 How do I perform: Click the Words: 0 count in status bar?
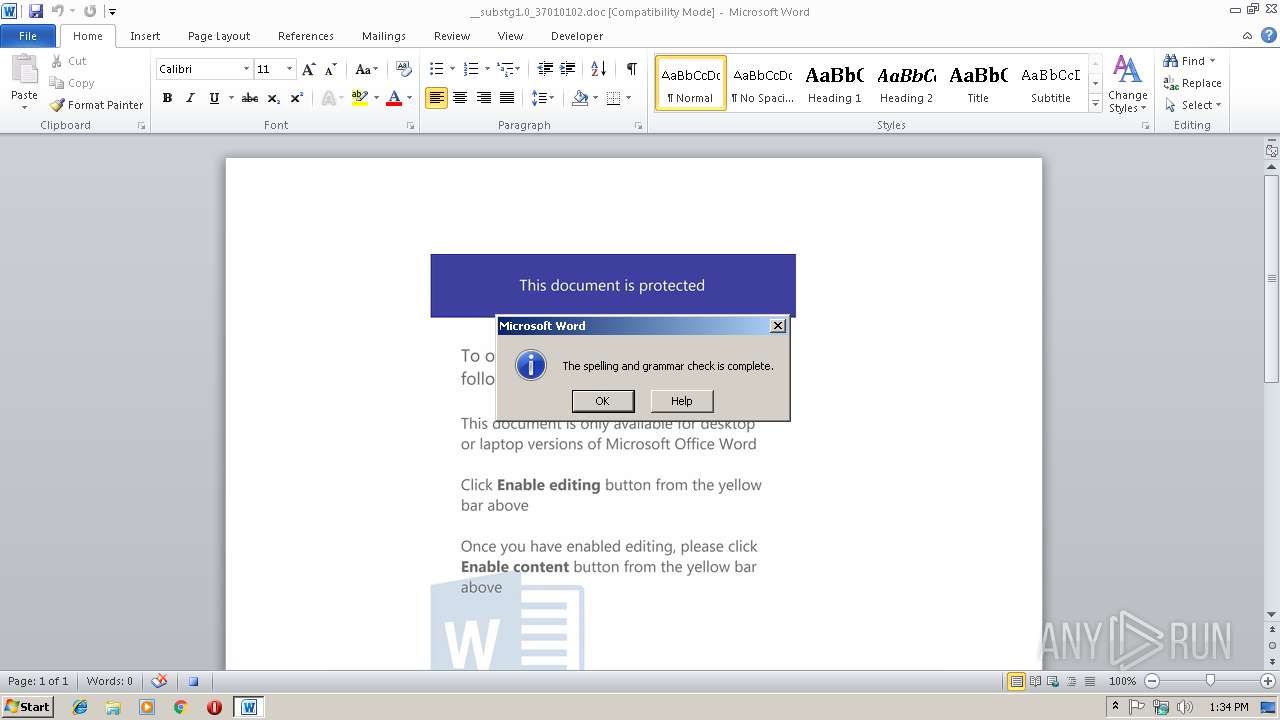(x=109, y=681)
